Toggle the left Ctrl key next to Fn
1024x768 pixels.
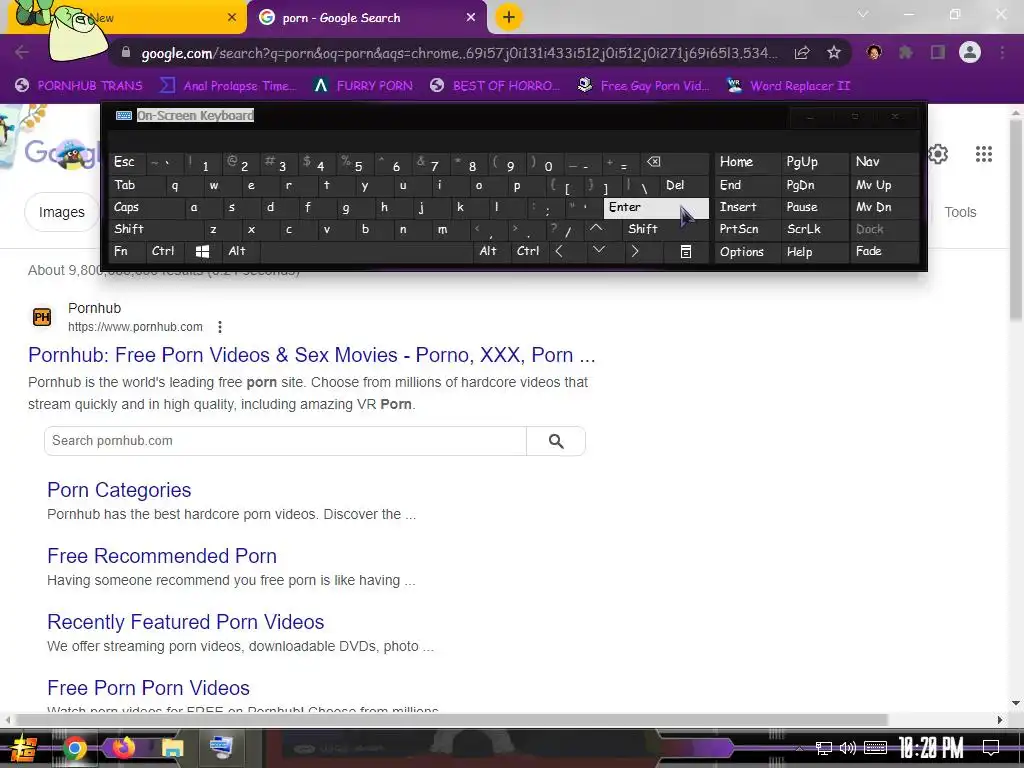pos(166,251)
